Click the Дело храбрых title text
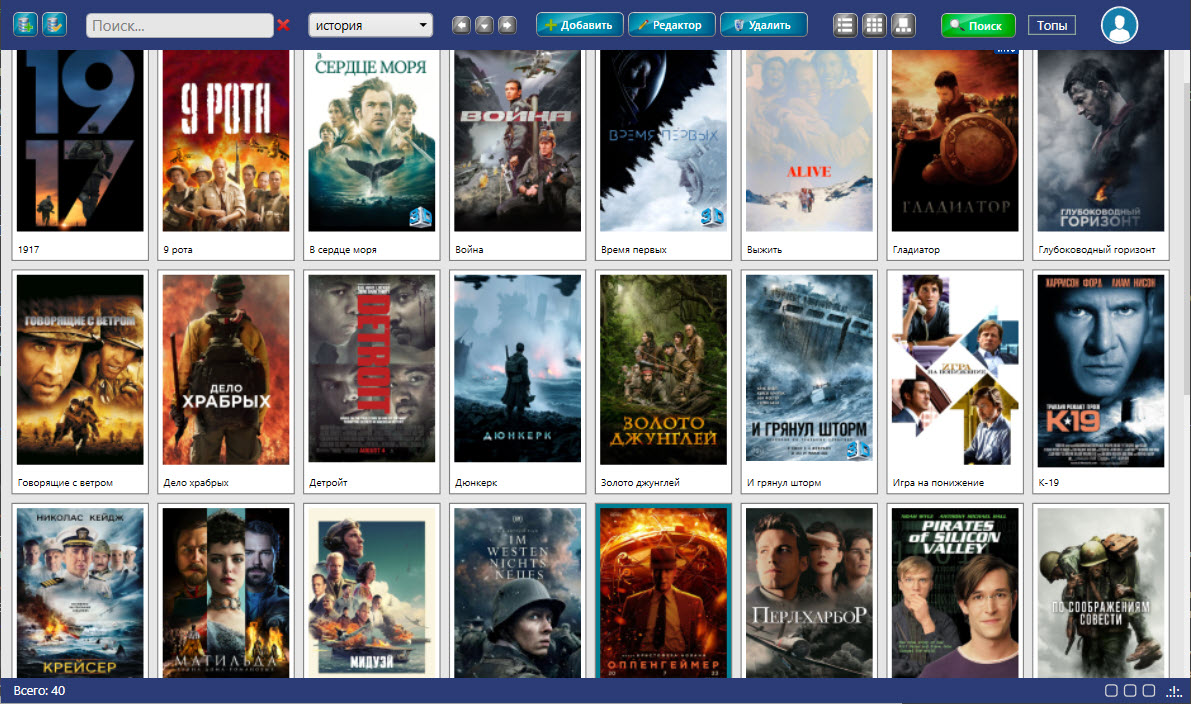The height and width of the screenshot is (704, 1191). (x=196, y=482)
